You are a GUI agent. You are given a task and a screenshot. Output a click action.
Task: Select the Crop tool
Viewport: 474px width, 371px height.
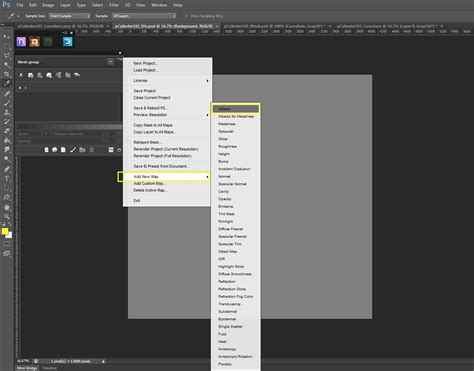(7, 74)
